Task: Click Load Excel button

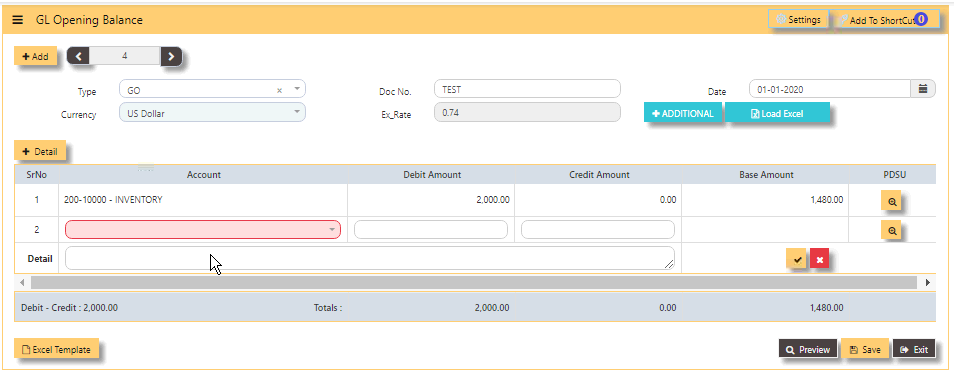Action: tap(778, 113)
